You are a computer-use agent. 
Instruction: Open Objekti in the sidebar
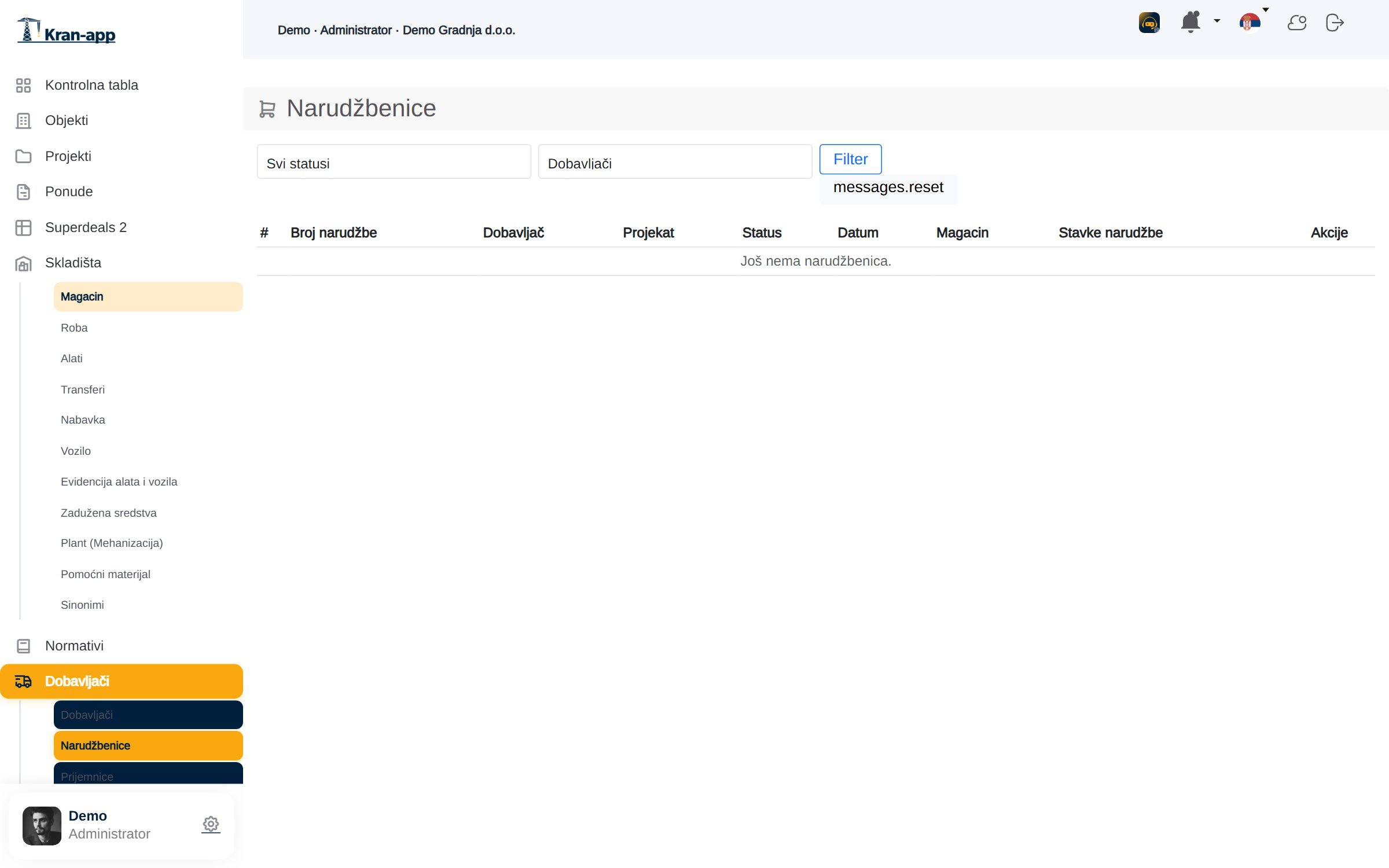pyautogui.click(x=122, y=120)
